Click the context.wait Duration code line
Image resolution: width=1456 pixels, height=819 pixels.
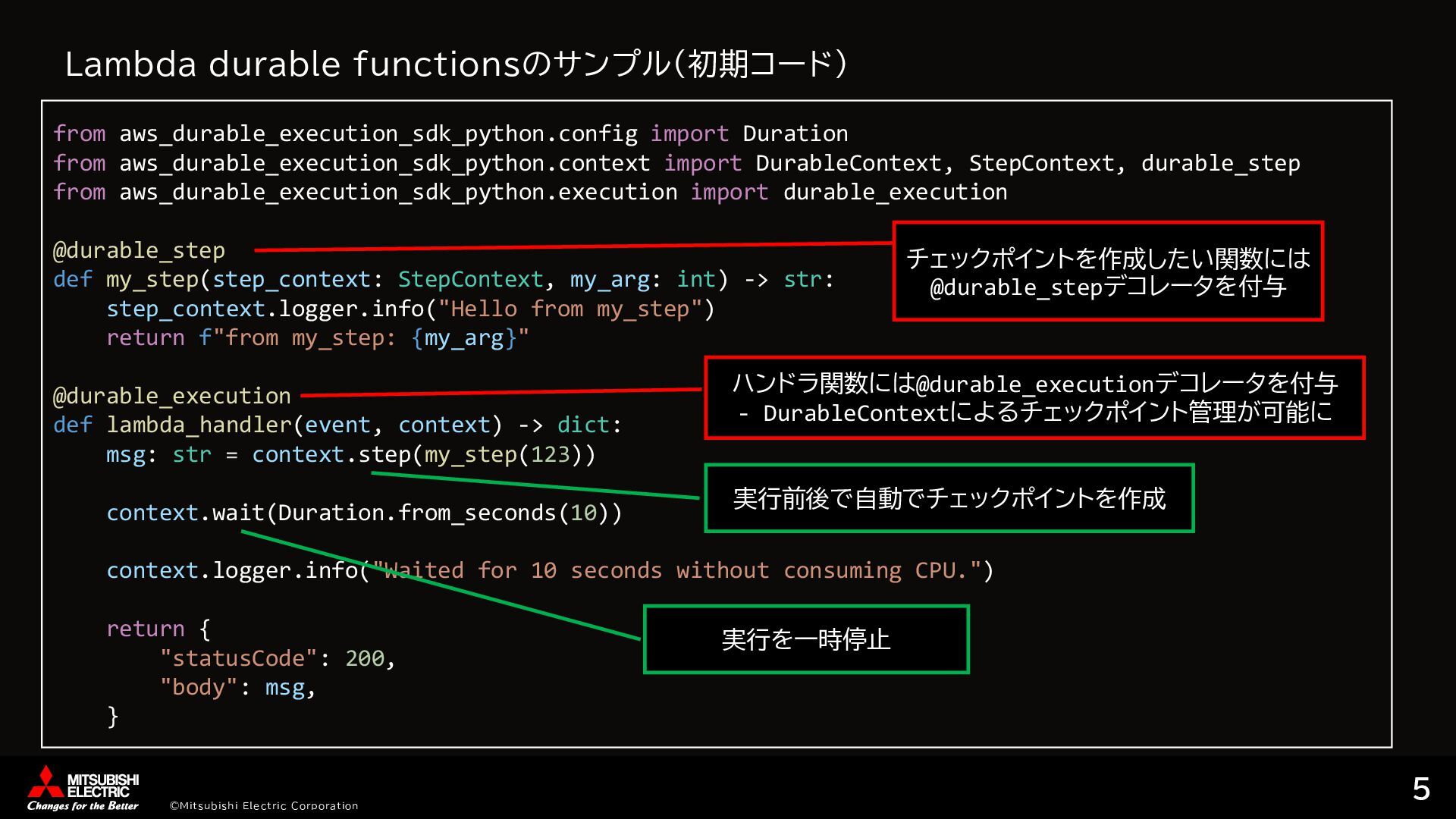[x=364, y=513]
